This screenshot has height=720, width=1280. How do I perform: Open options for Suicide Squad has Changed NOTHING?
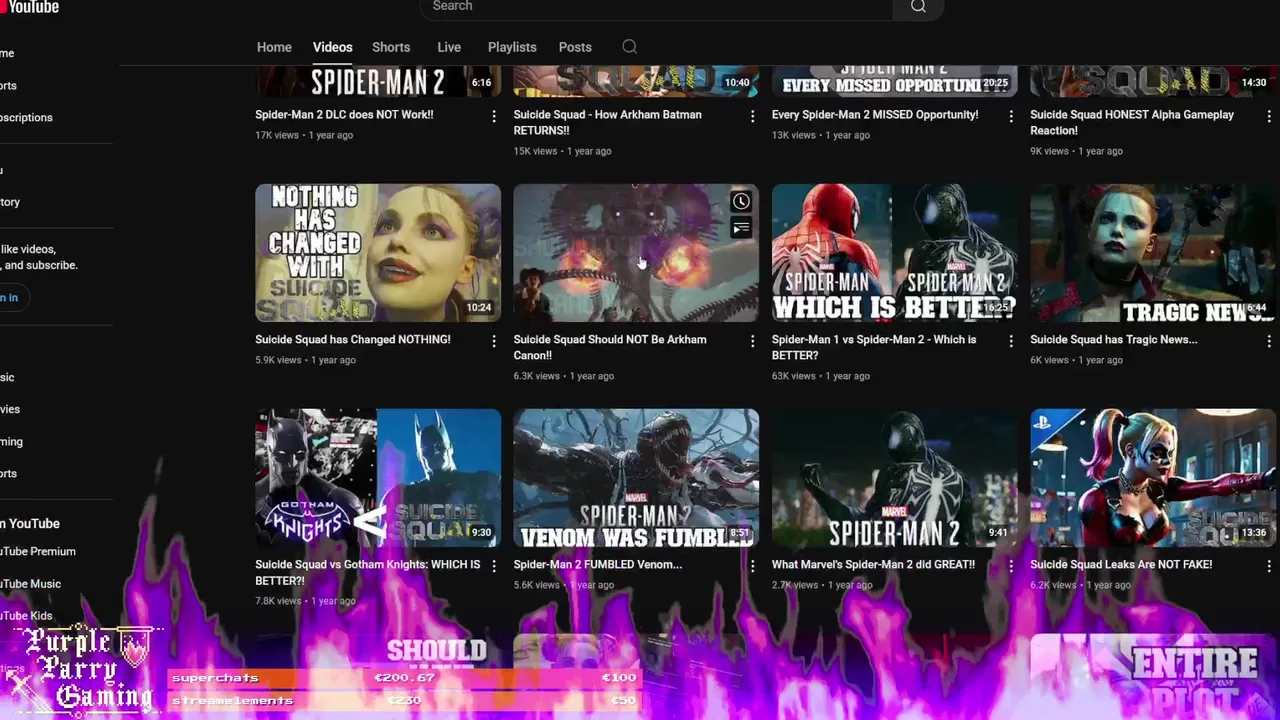point(493,342)
